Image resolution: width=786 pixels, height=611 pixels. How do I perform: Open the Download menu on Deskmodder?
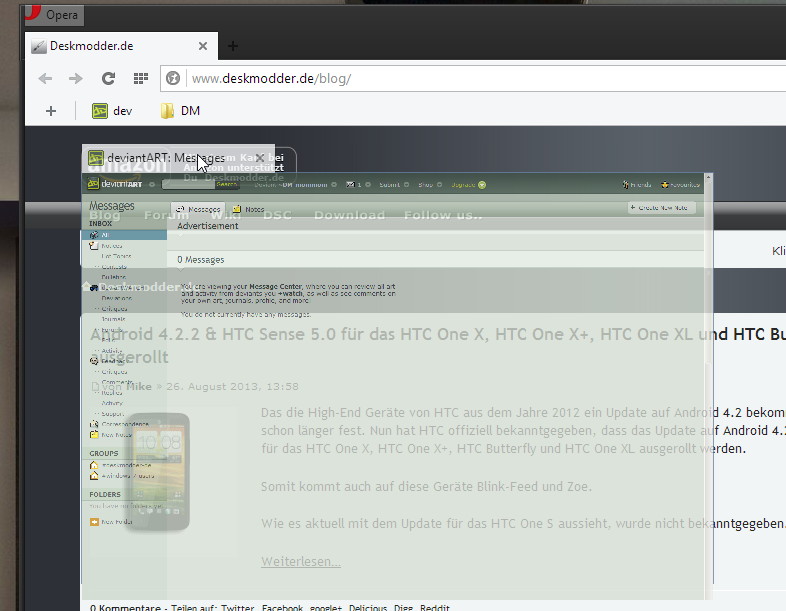(x=349, y=215)
